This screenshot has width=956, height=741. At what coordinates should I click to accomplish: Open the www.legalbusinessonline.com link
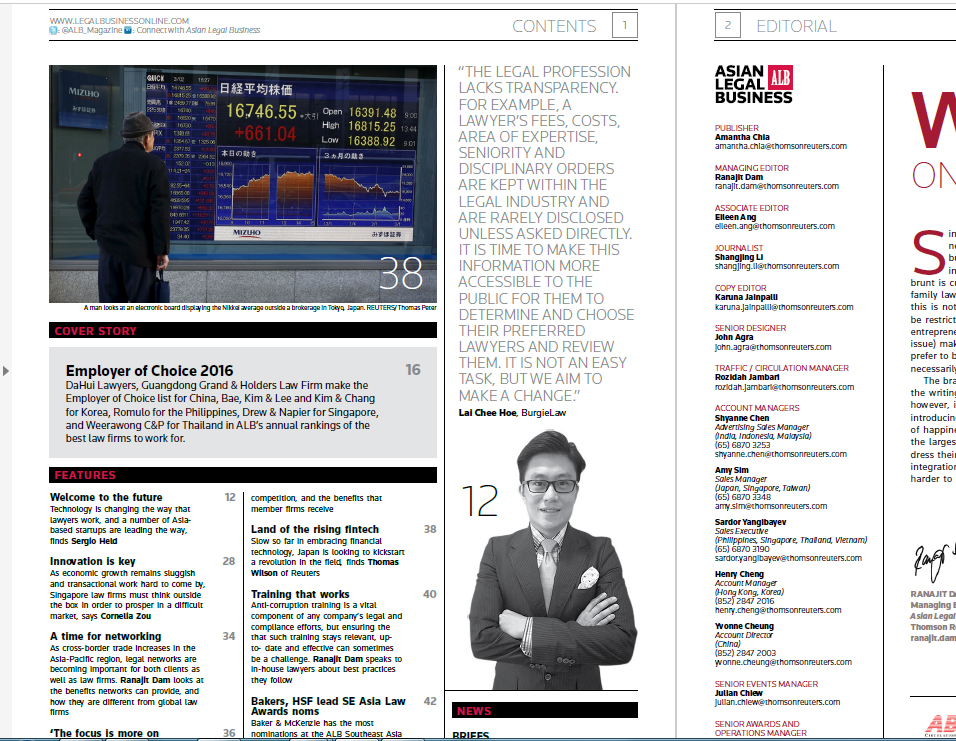pos(120,21)
